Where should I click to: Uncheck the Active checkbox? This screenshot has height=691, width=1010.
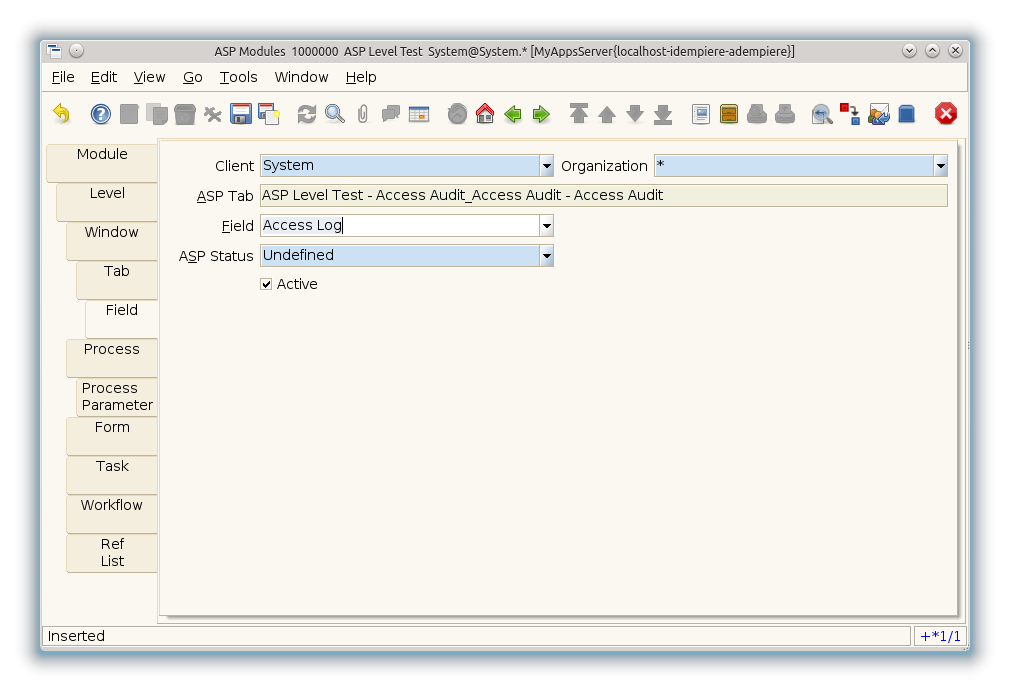[x=266, y=284]
